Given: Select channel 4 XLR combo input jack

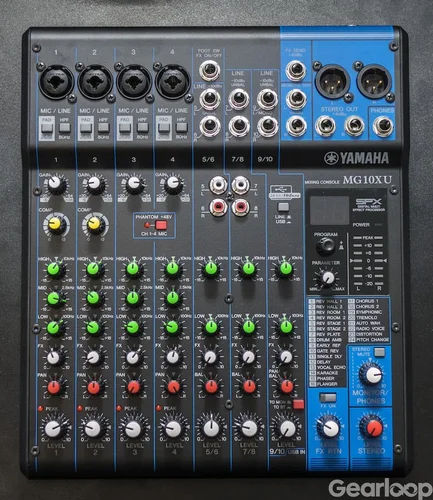Looking at the screenshot, I should 172,82.
